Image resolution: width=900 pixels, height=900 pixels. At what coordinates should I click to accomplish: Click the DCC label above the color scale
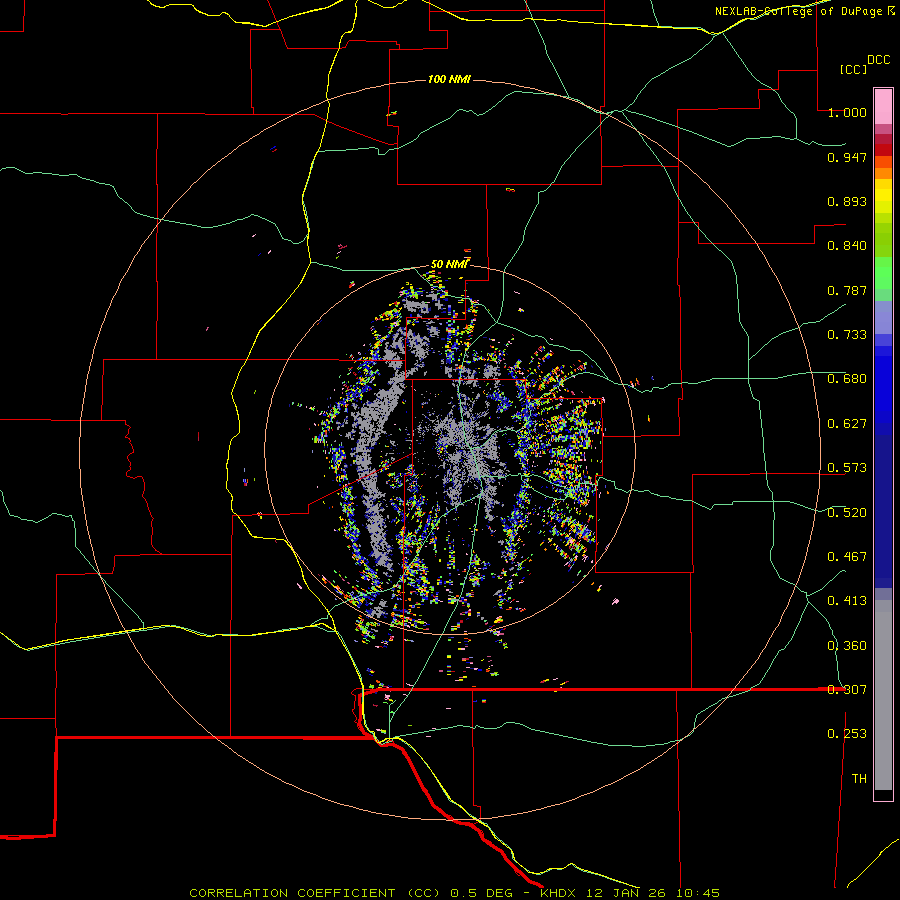point(878,60)
